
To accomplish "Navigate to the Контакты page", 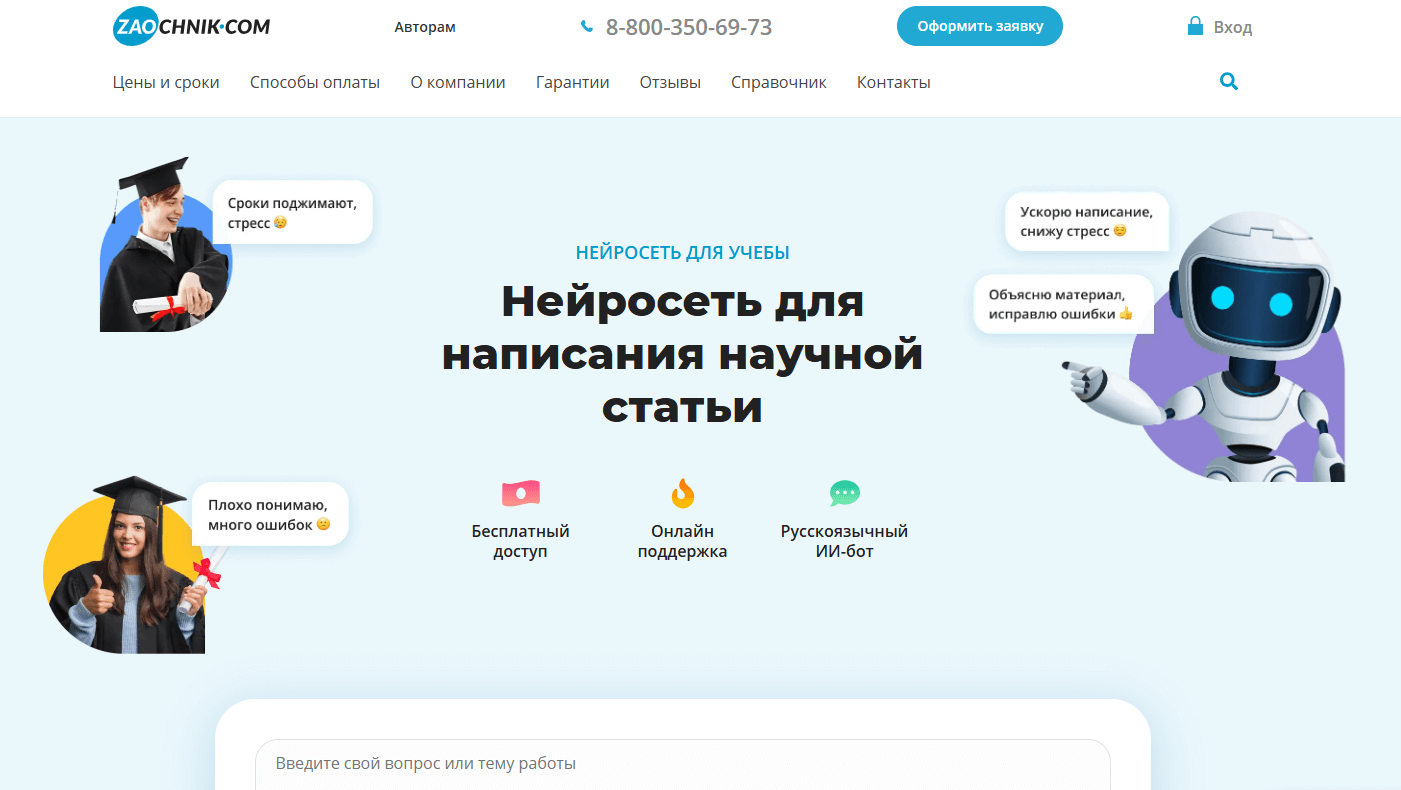I will tap(893, 83).
